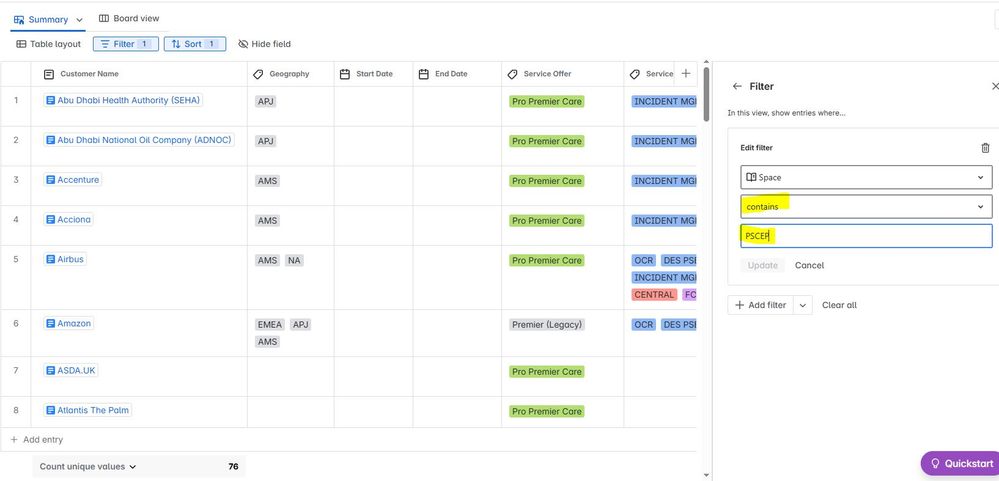Open Table layout options

(x=48, y=44)
